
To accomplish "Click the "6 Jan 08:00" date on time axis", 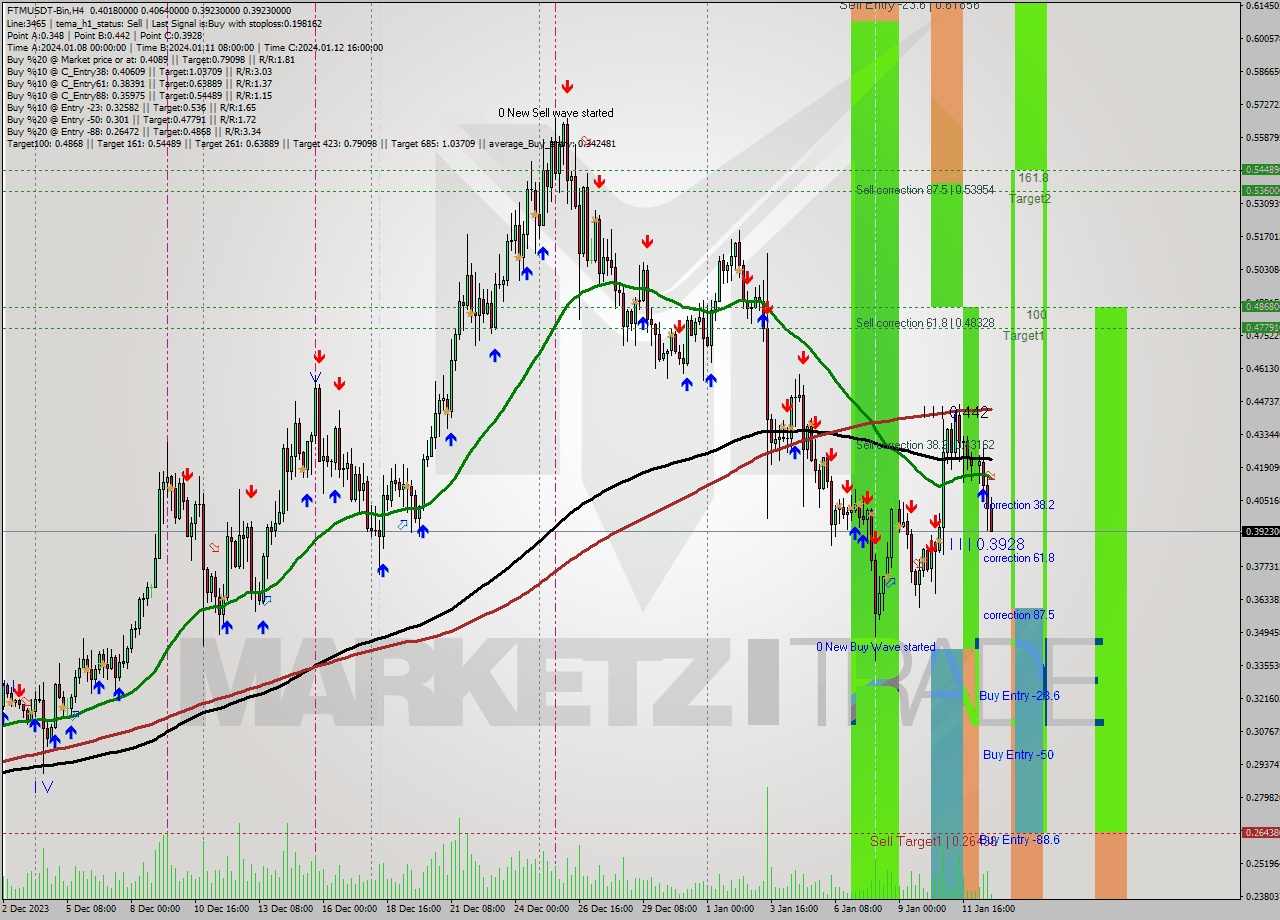I will click(858, 909).
